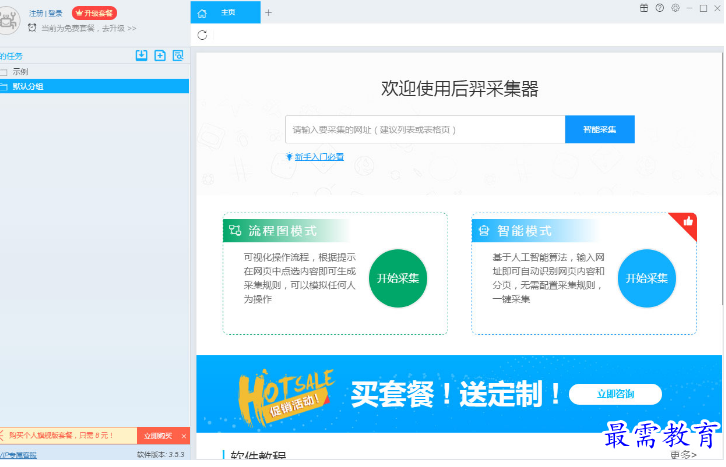Open a new tab with plus button
The width and height of the screenshot is (726, 467).
pos(269,12)
